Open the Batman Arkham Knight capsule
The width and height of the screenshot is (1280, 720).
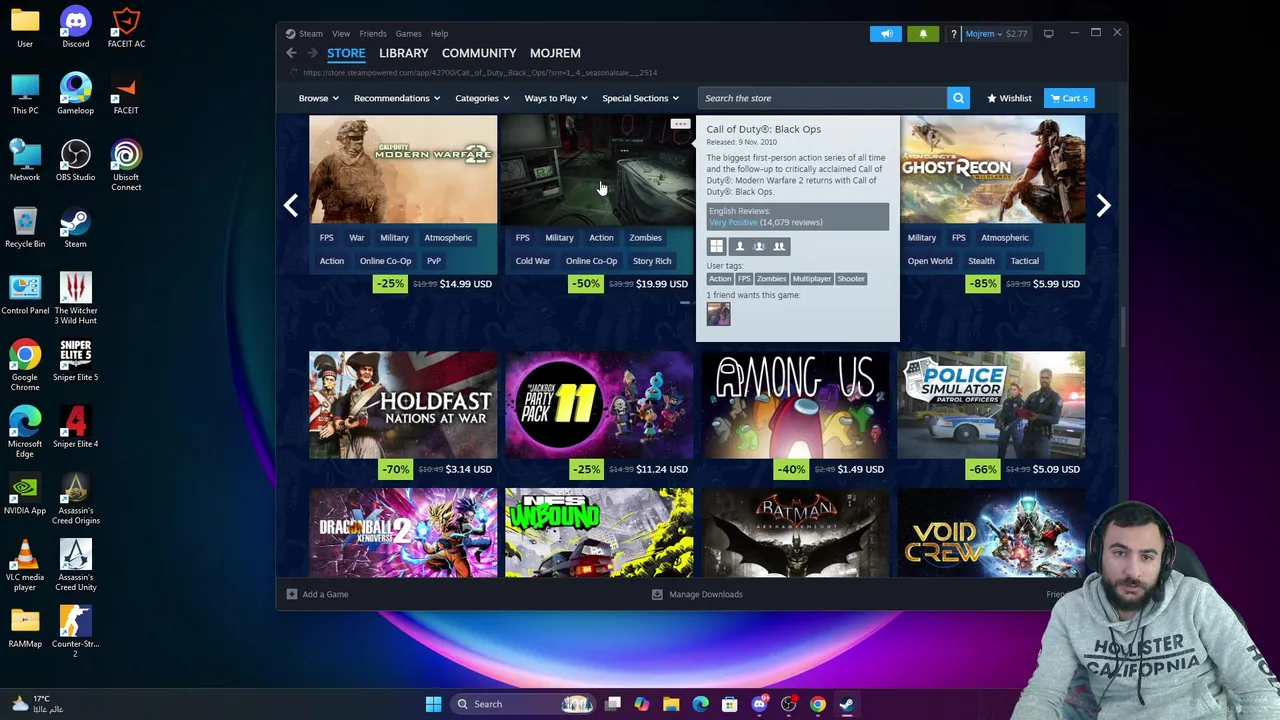tap(795, 533)
